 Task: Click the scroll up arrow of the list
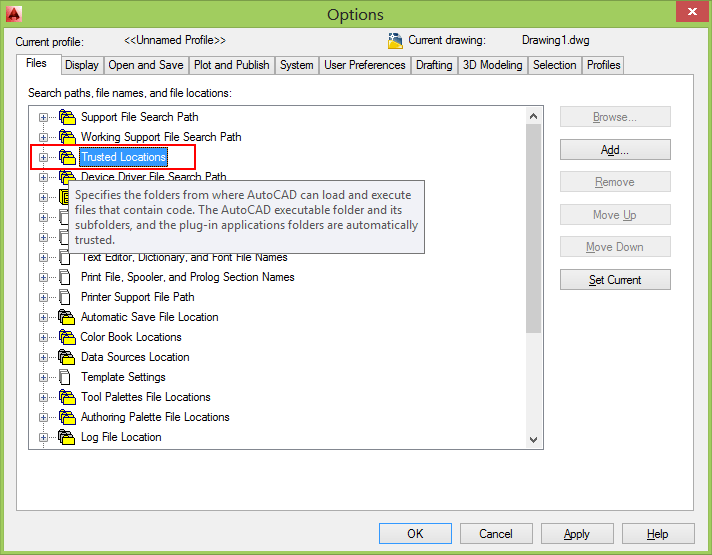(534, 116)
